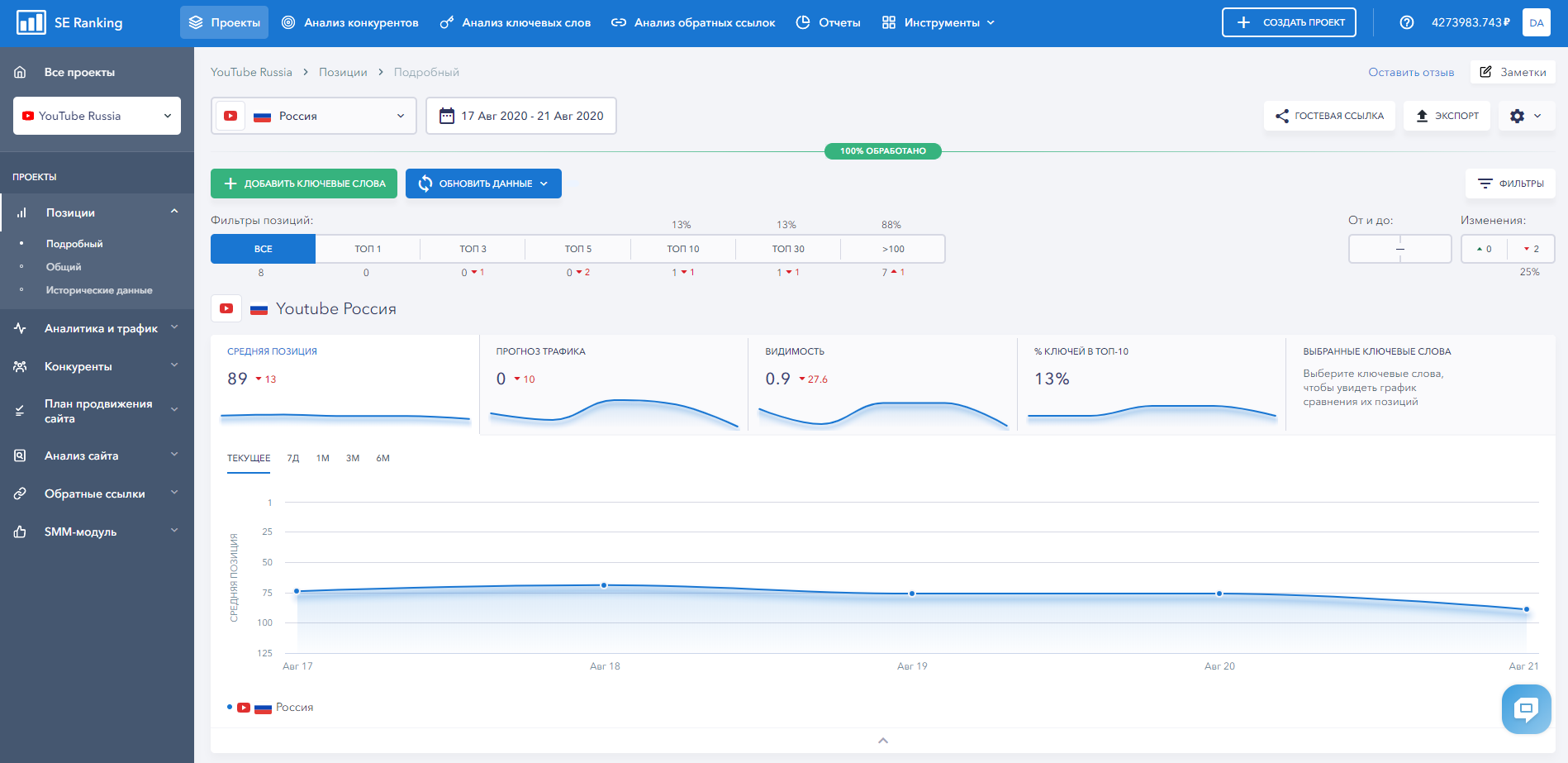Switch chart to 1М period tab
This screenshot has height=763, width=1568.
point(323,458)
